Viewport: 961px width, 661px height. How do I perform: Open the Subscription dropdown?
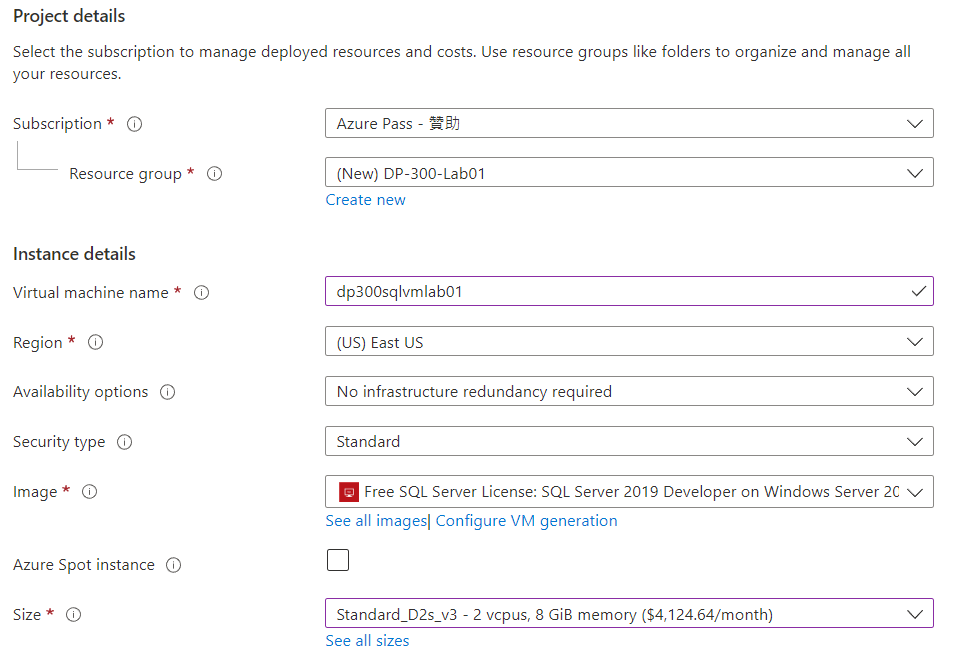628,124
